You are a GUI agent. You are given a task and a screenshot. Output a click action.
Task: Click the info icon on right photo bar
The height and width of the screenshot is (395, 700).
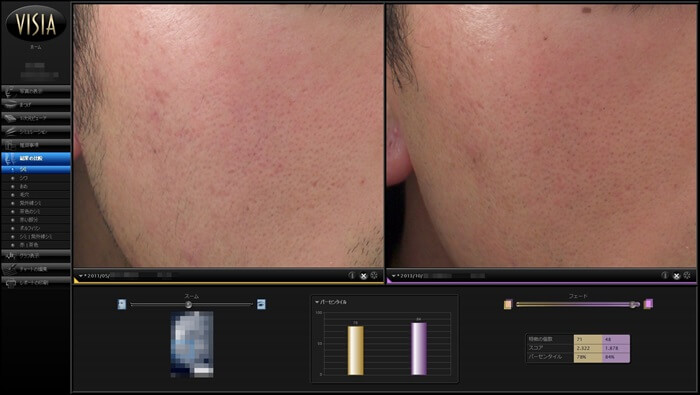coord(665,275)
